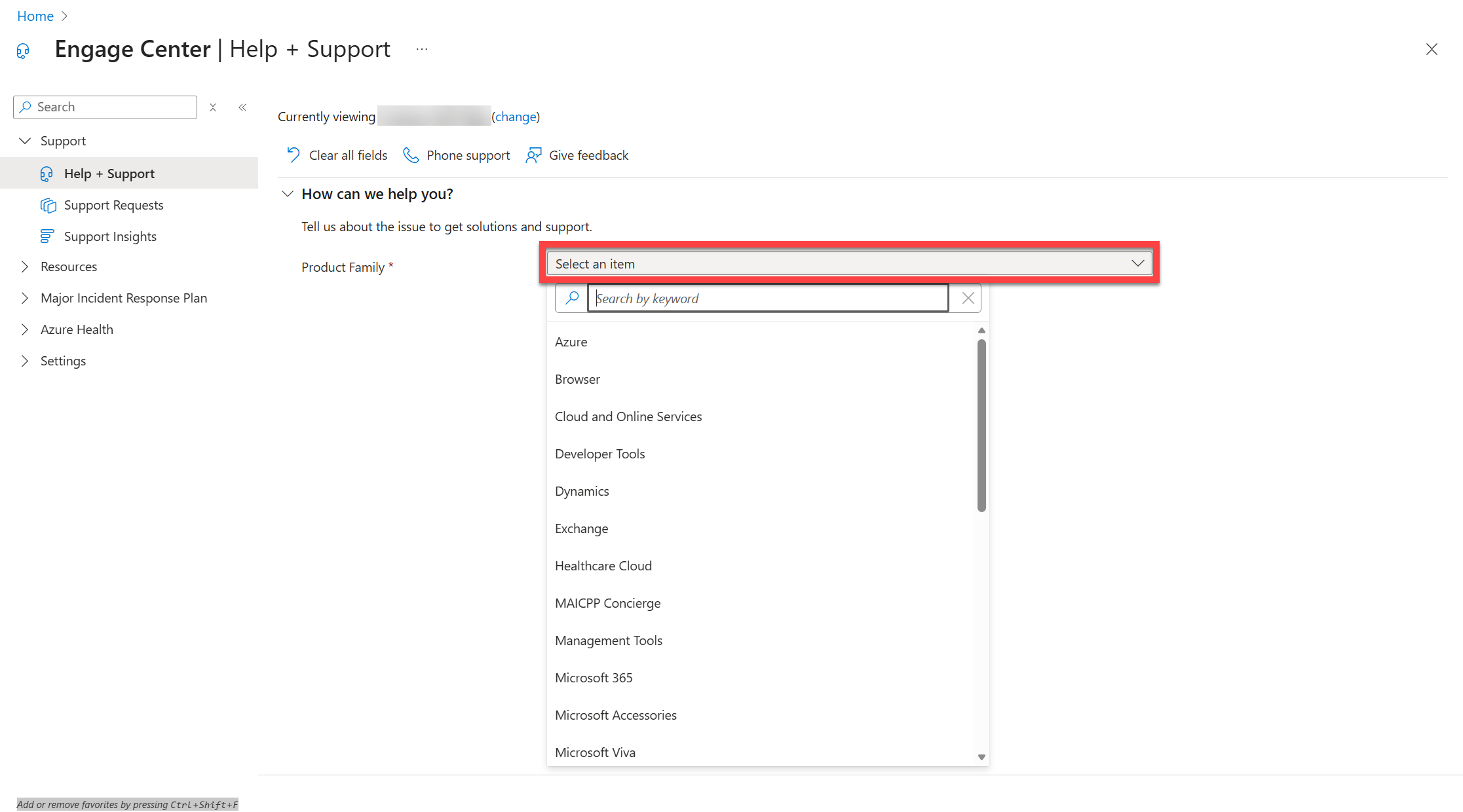Collapse the sidebar with the double-chevron icon
This screenshot has height=812, width=1463.
pos(242,107)
